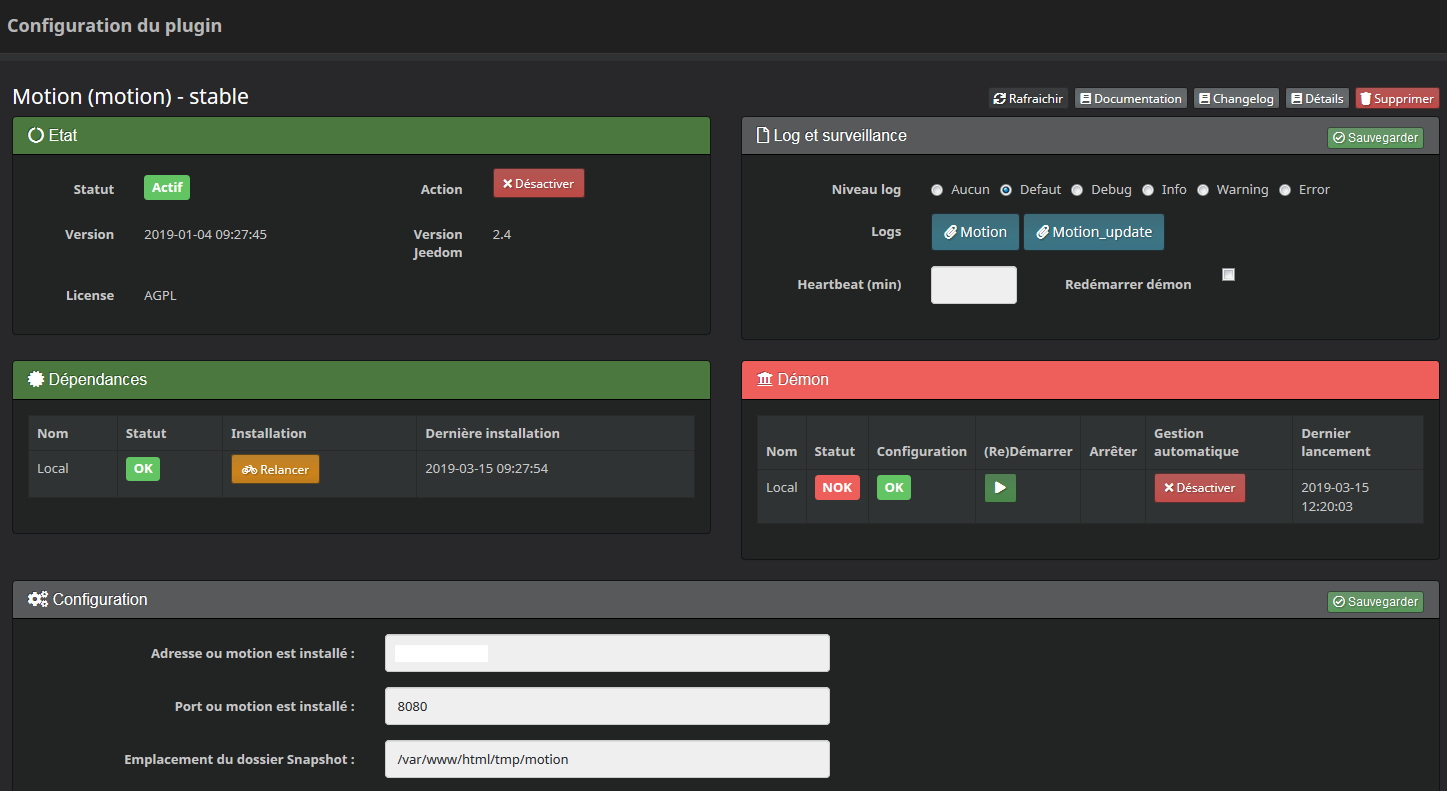Click the Snapshot folder path field

click(x=607, y=759)
